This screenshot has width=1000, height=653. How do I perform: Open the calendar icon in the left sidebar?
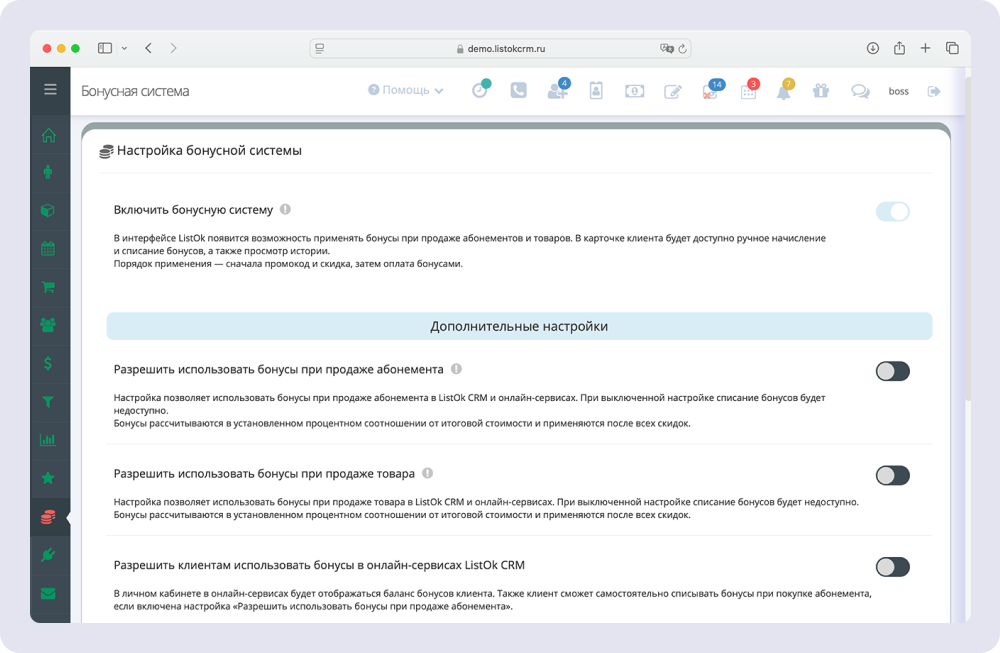[48, 250]
